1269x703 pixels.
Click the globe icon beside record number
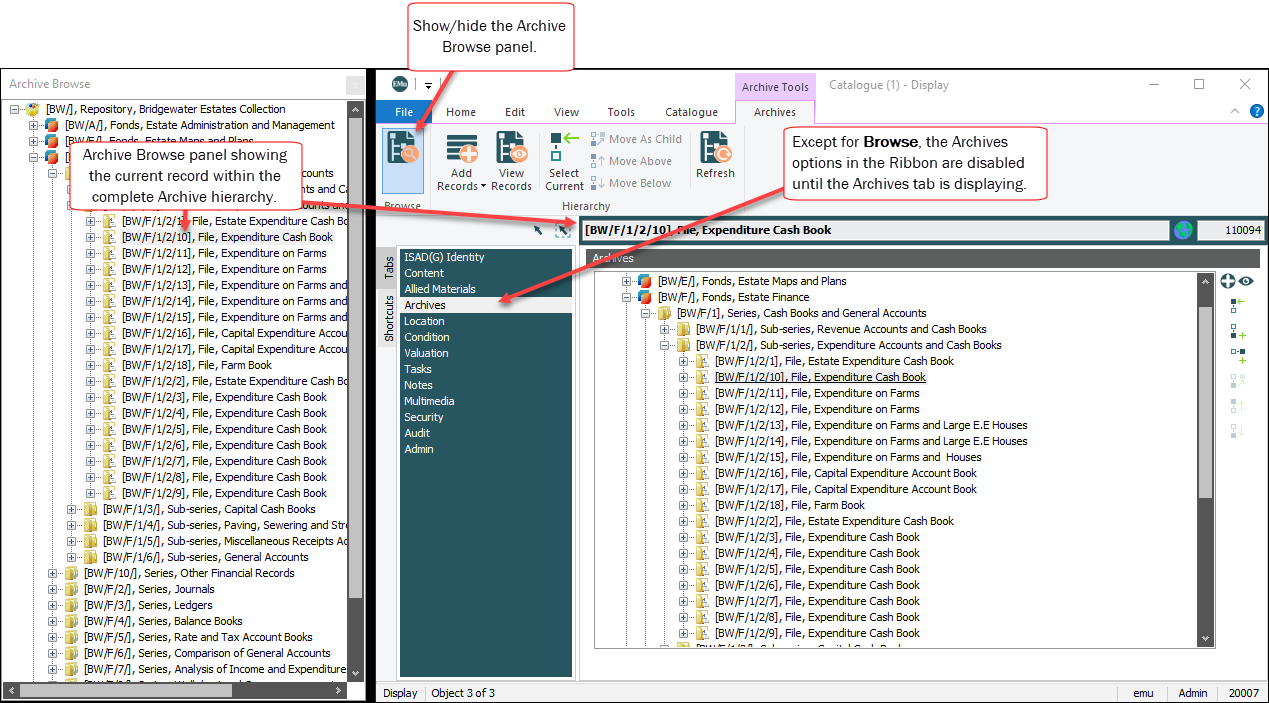tap(1183, 230)
